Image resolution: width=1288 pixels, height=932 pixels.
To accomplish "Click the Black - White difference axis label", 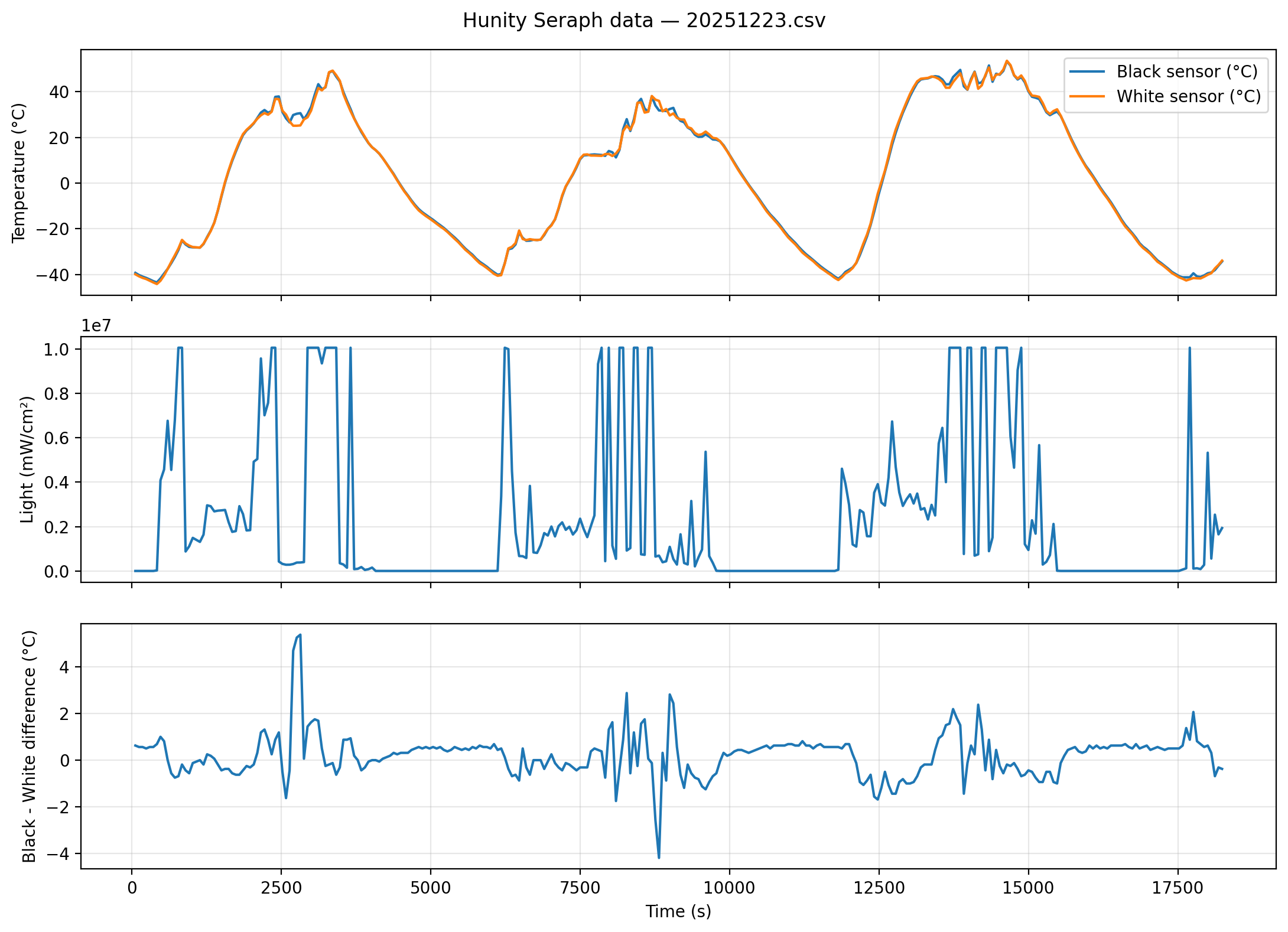I will [x=29, y=746].
